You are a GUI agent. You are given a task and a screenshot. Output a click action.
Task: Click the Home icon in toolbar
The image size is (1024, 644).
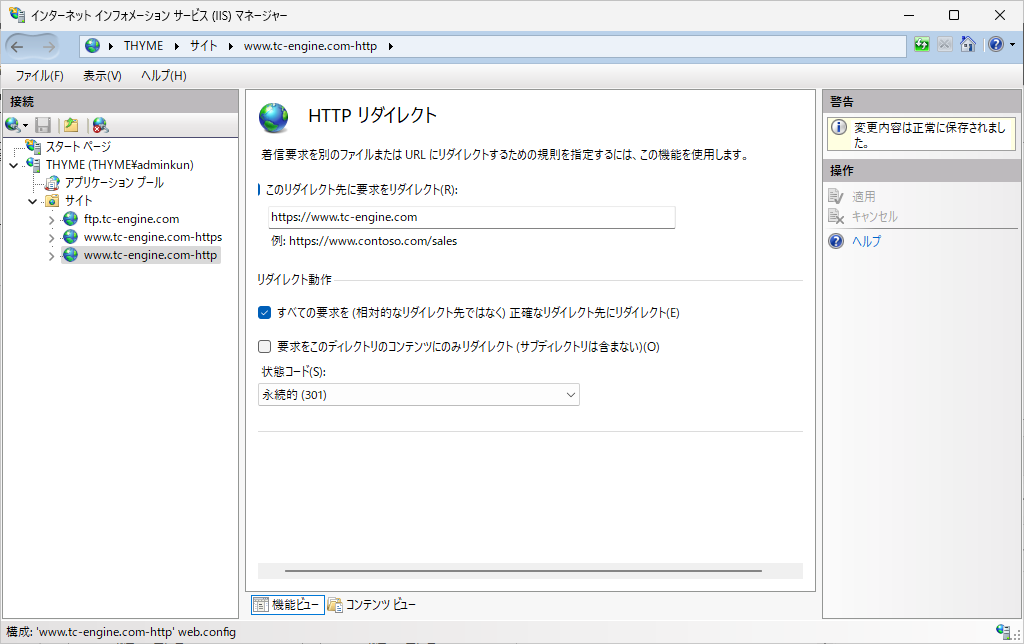968,44
